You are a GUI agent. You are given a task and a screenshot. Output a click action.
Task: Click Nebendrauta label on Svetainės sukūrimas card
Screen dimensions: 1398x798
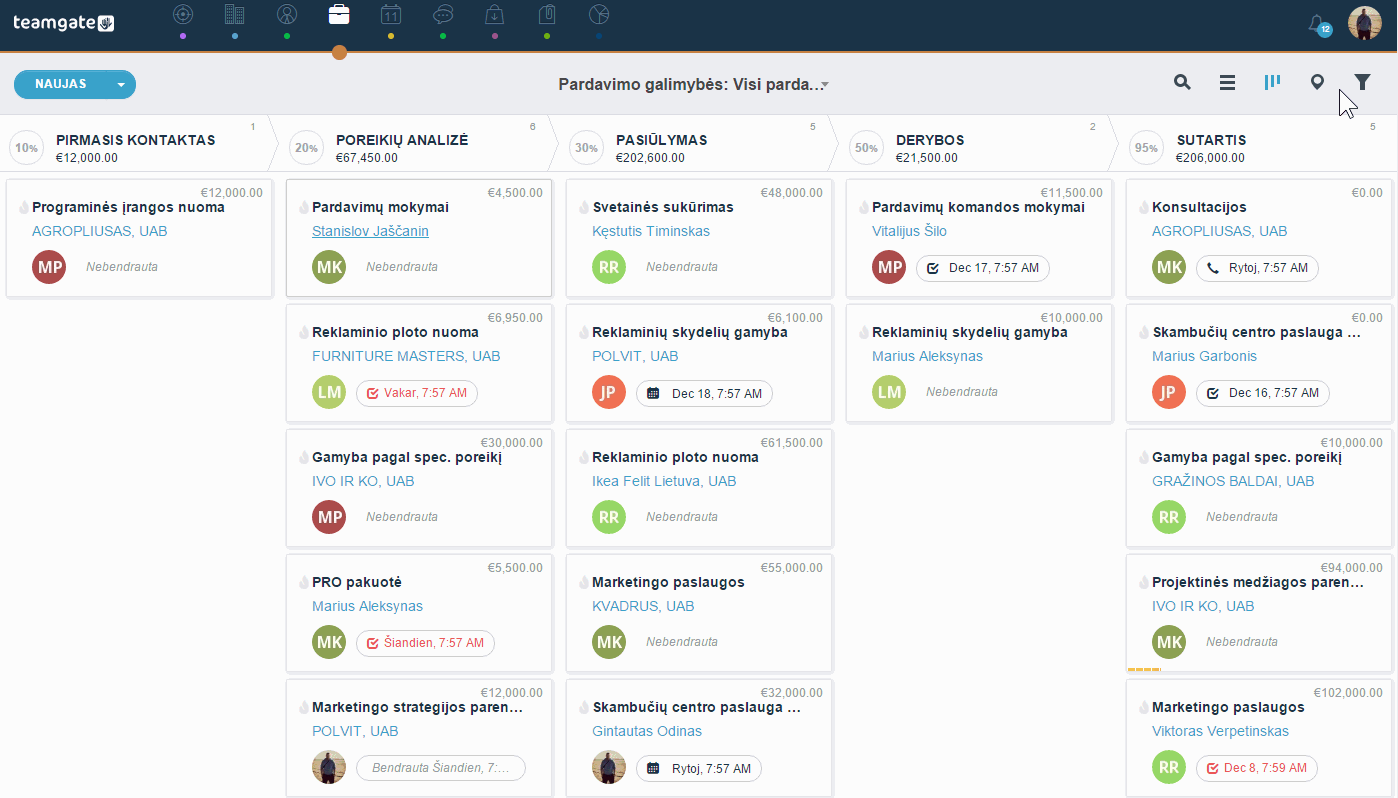(x=682, y=267)
